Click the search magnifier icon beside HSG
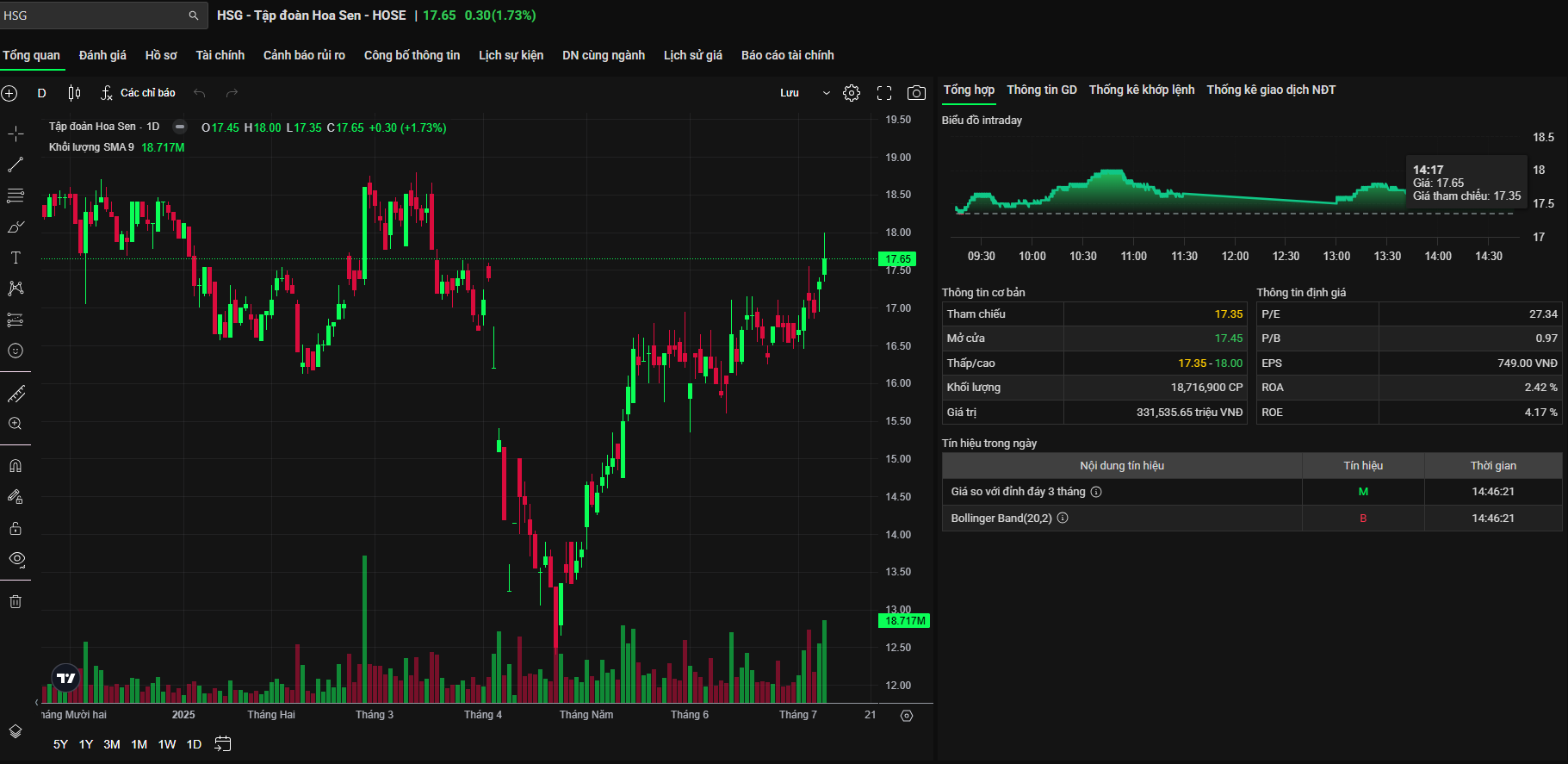Image resolution: width=1568 pixels, height=764 pixels. [194, 16]
